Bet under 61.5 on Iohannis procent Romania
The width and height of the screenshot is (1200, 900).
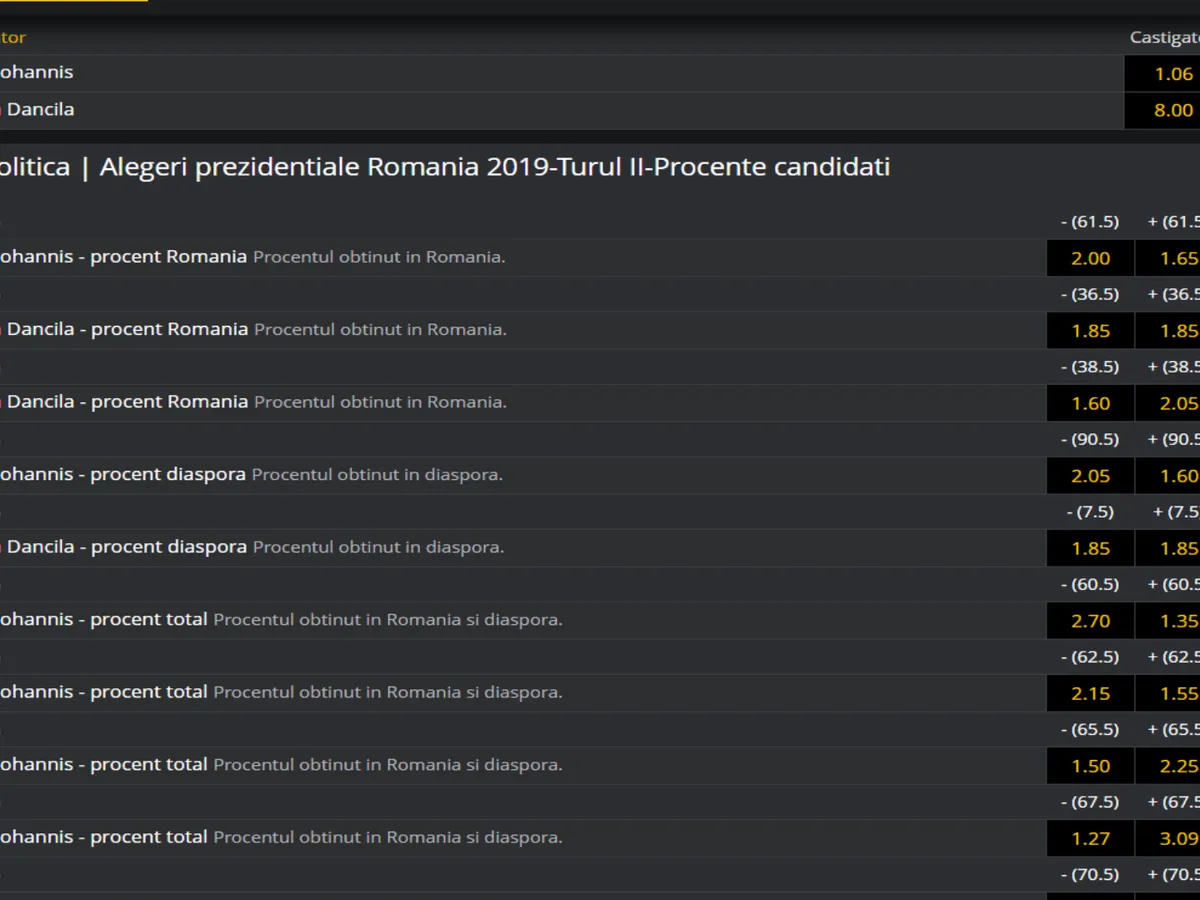1090,258
